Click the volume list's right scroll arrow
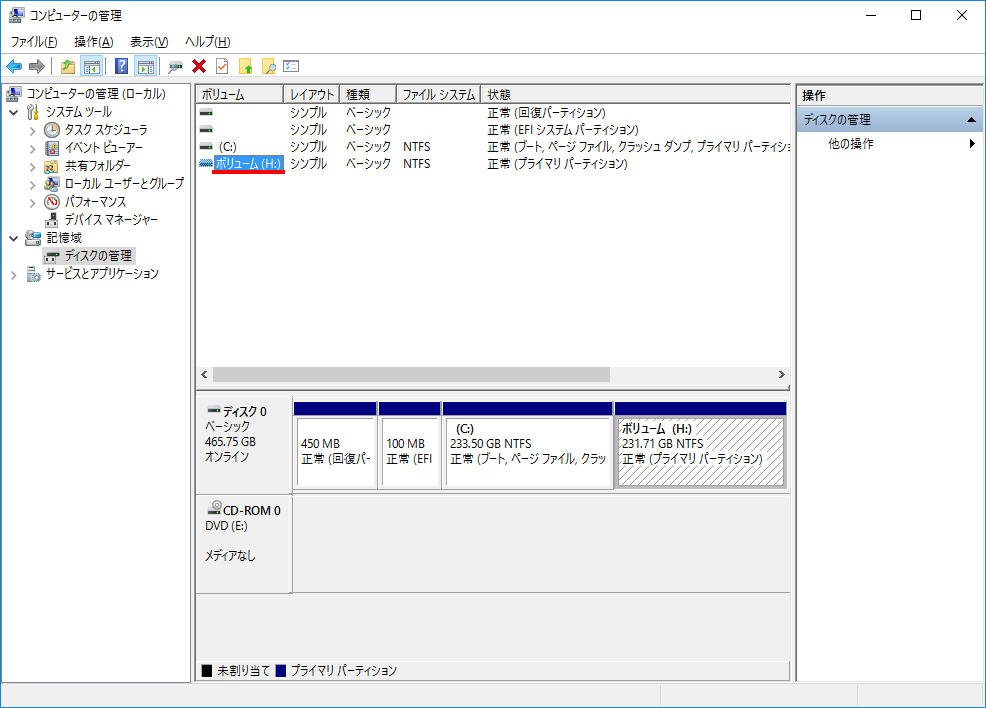This screenshot has width=986, height=708. pyautogui.click(x=782, y=375)
